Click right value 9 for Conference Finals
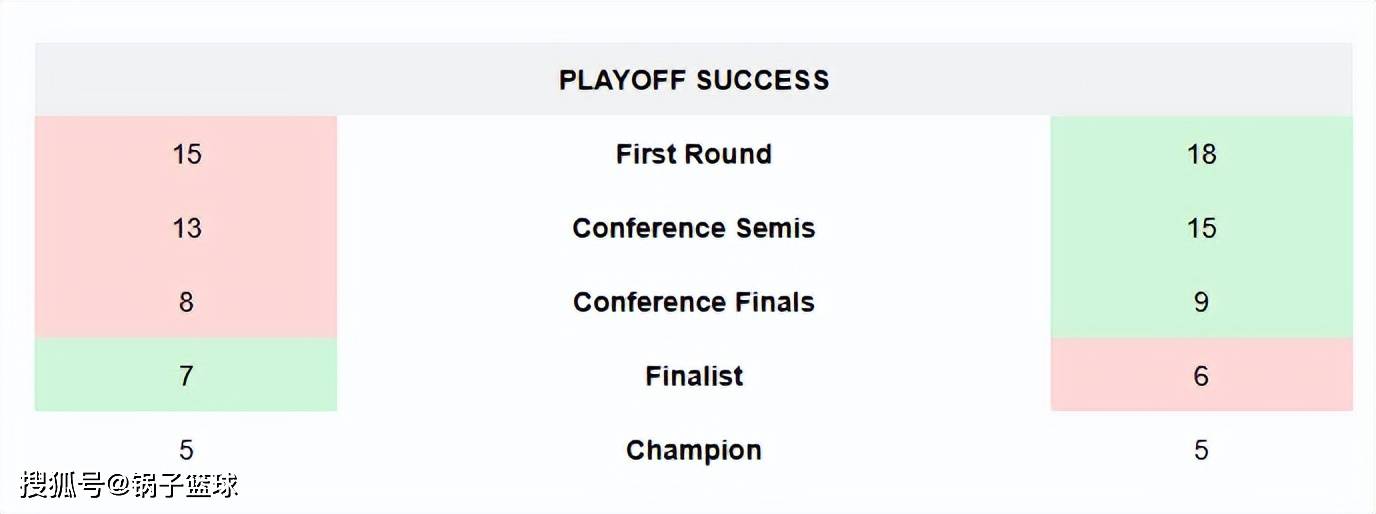The height and width of the screenshot is (514, 1376). [x=1201, y=302]
